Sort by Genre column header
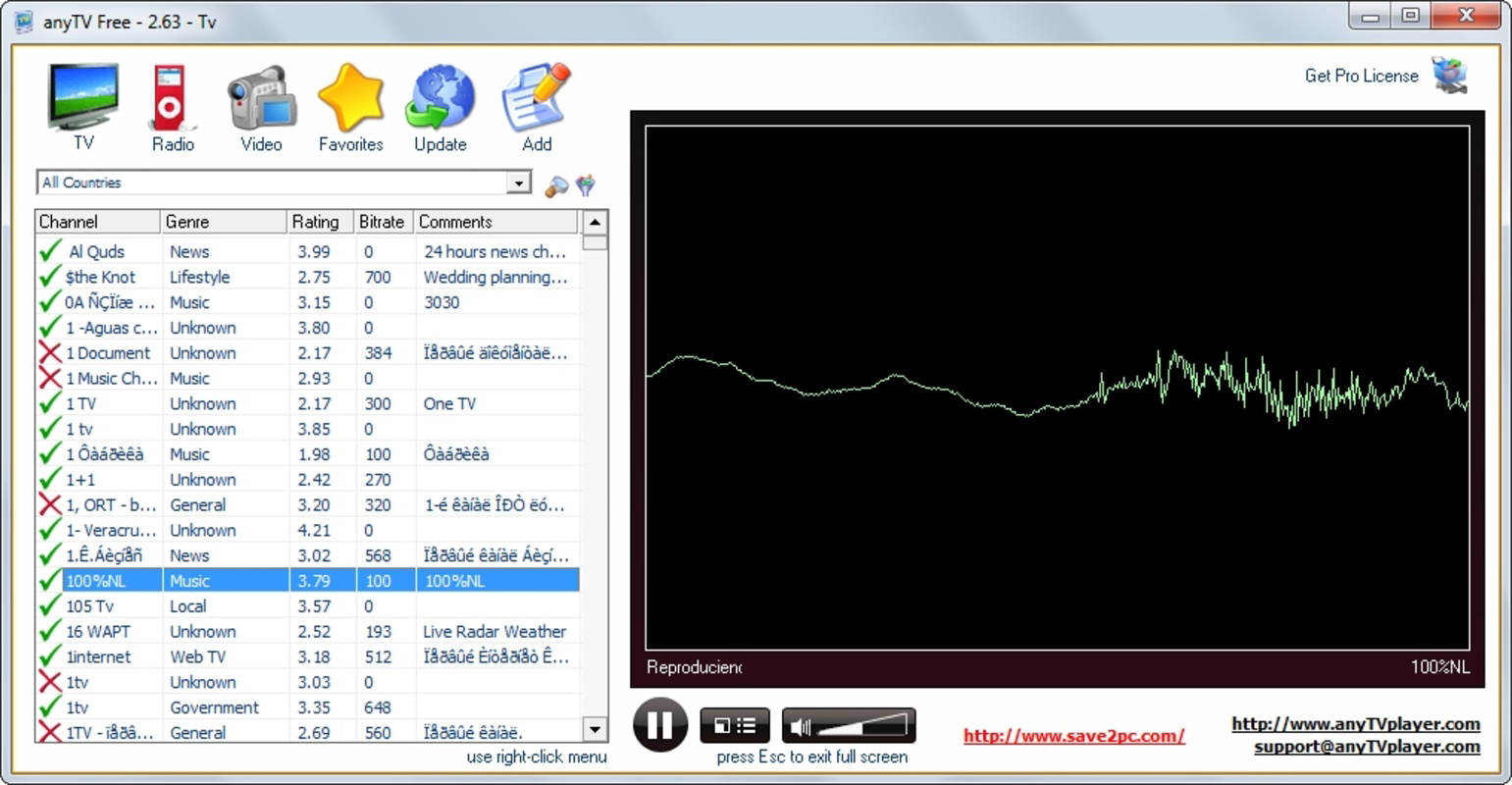The image size is (1512, 785). point(224,222)
